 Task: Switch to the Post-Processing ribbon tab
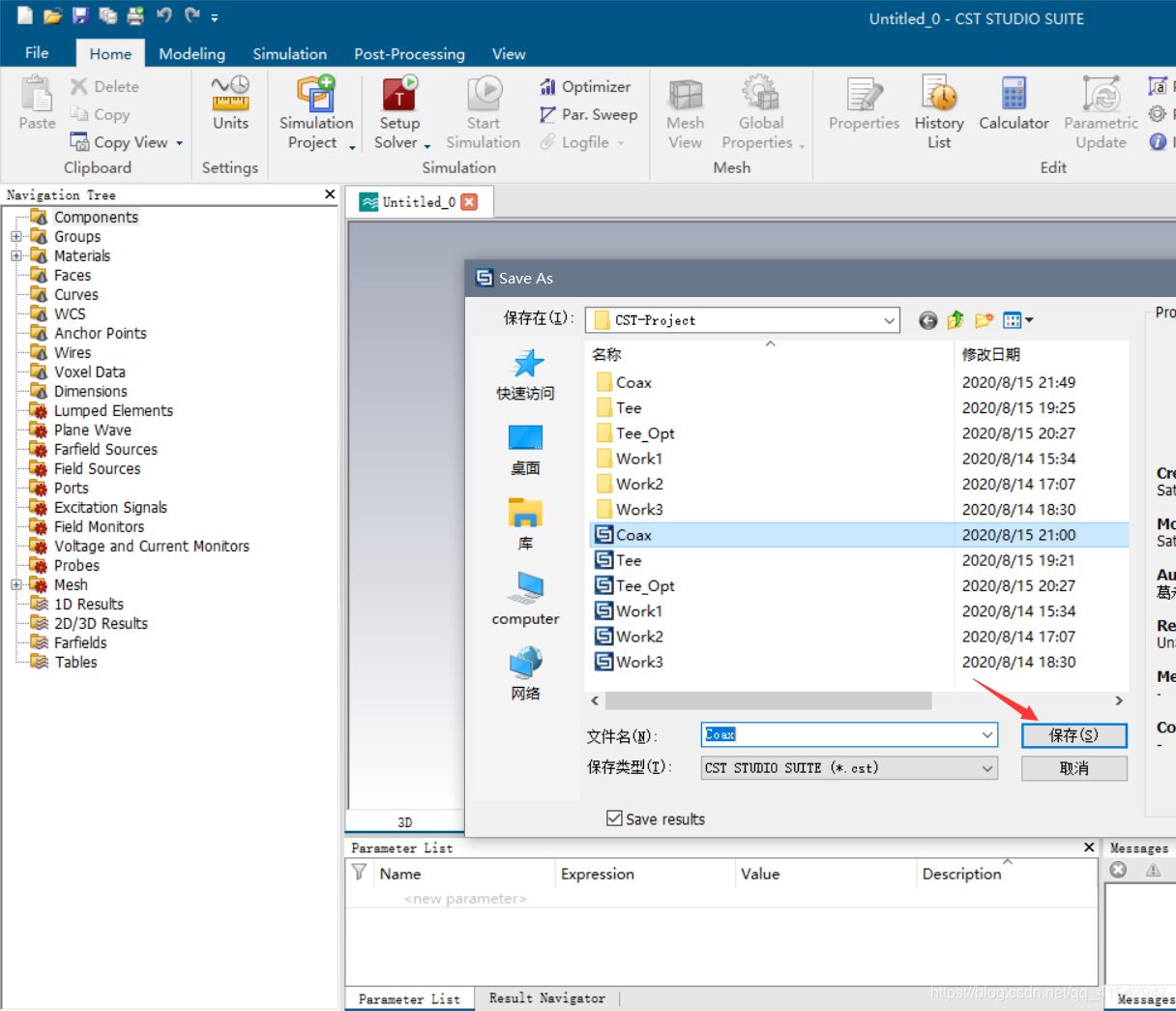point(409,54)
